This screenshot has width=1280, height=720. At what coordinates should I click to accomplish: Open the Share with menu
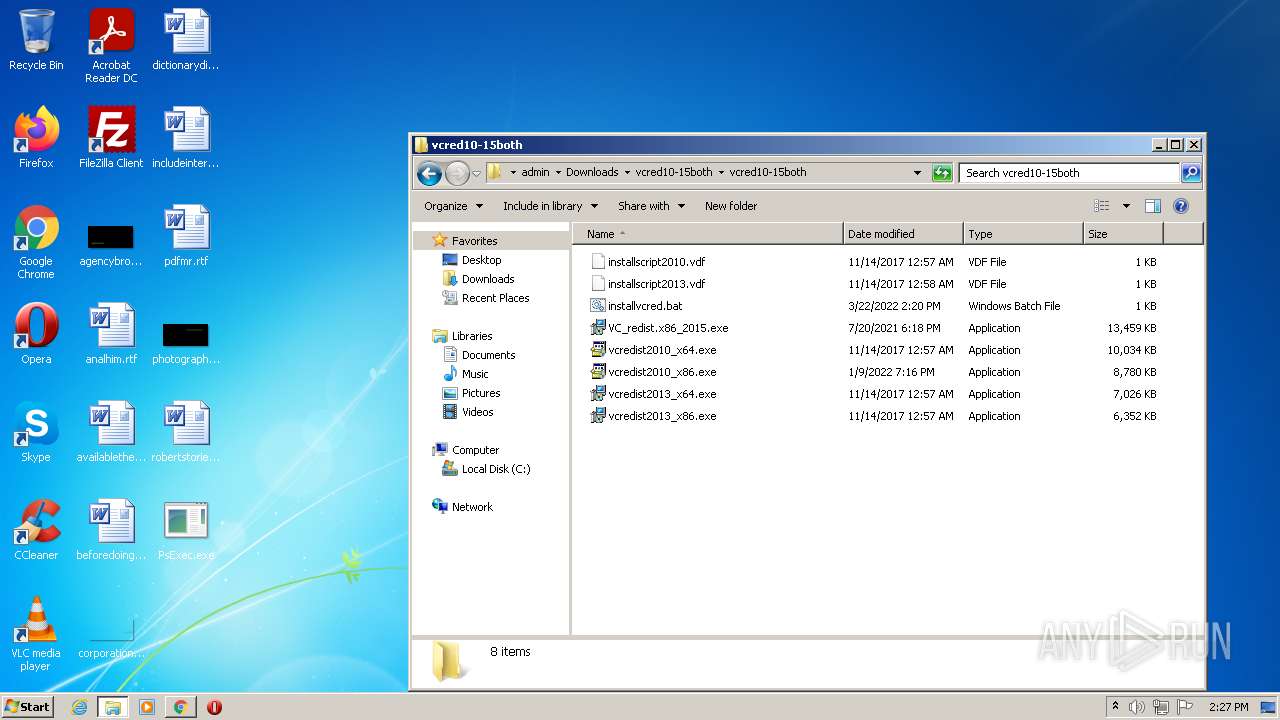651,206
